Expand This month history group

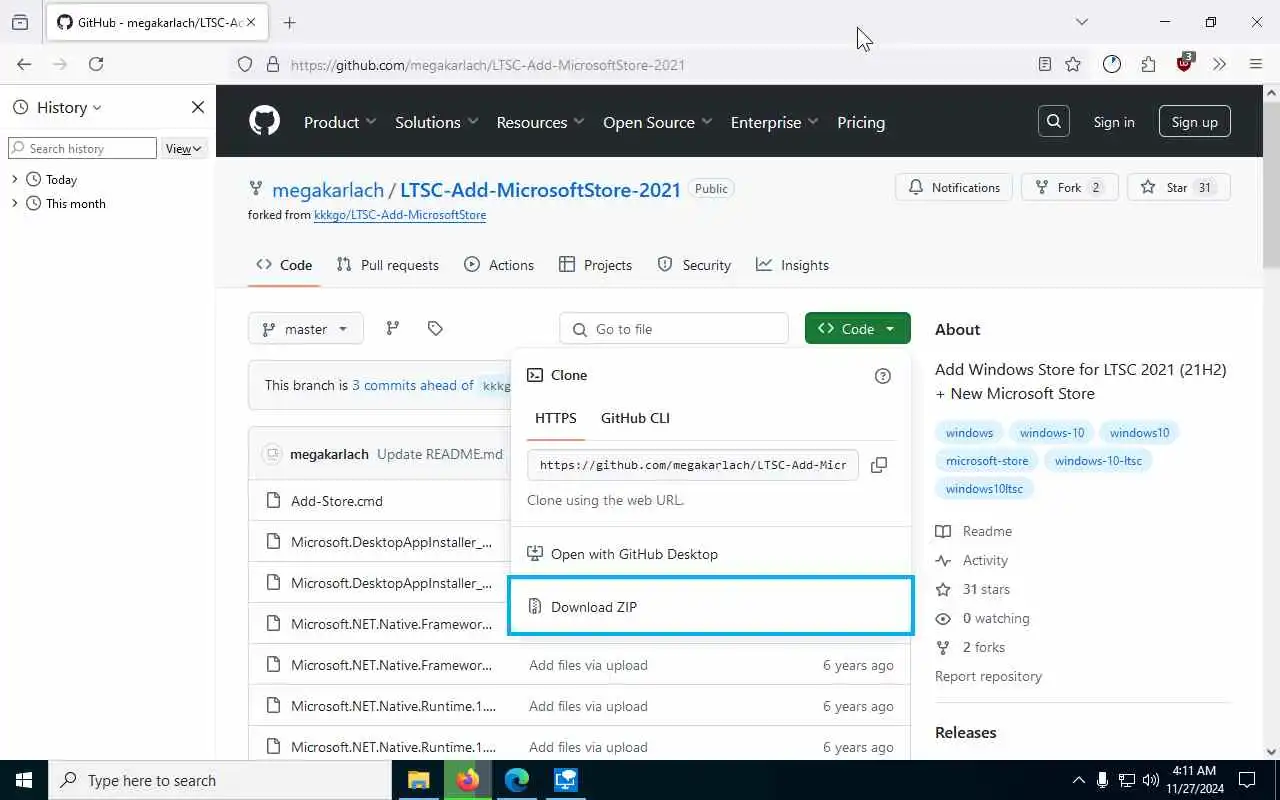click(x=14, y=204)
